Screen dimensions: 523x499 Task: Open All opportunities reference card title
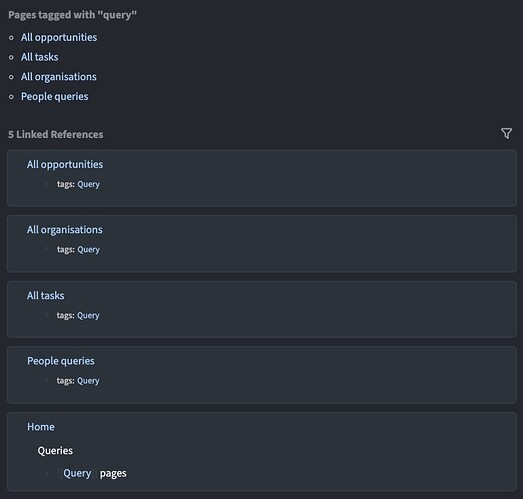click(65, 164)
